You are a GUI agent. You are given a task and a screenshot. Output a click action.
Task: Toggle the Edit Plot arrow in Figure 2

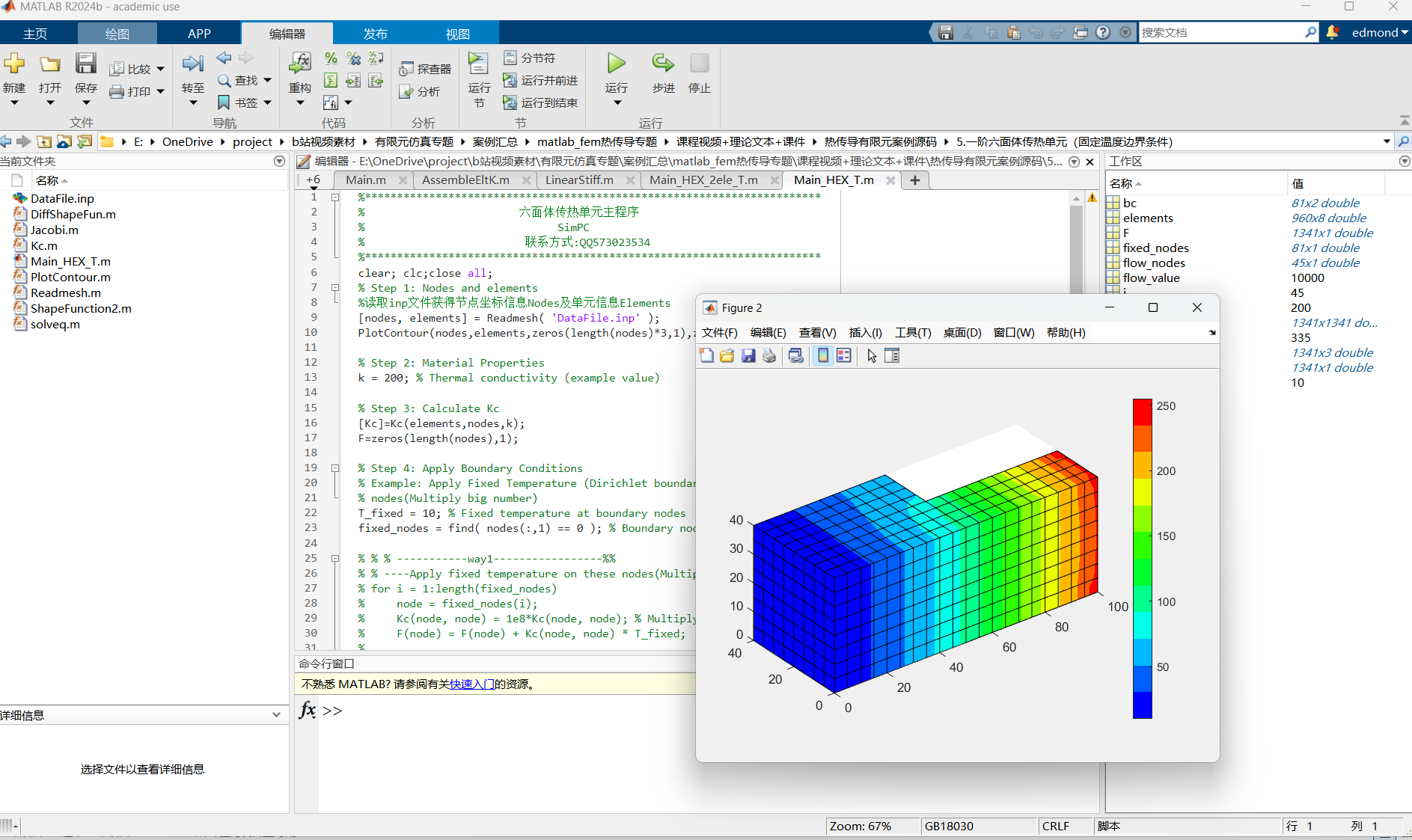872,356
